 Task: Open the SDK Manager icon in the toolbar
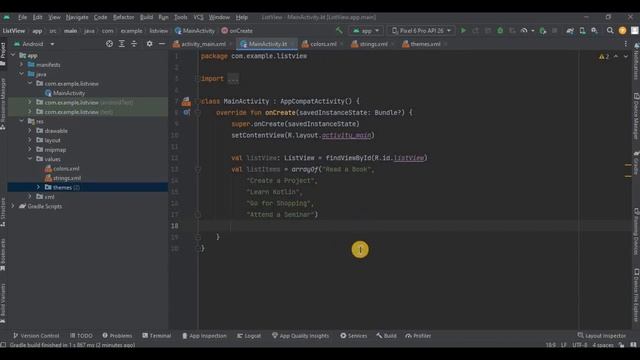click(595, 31)
